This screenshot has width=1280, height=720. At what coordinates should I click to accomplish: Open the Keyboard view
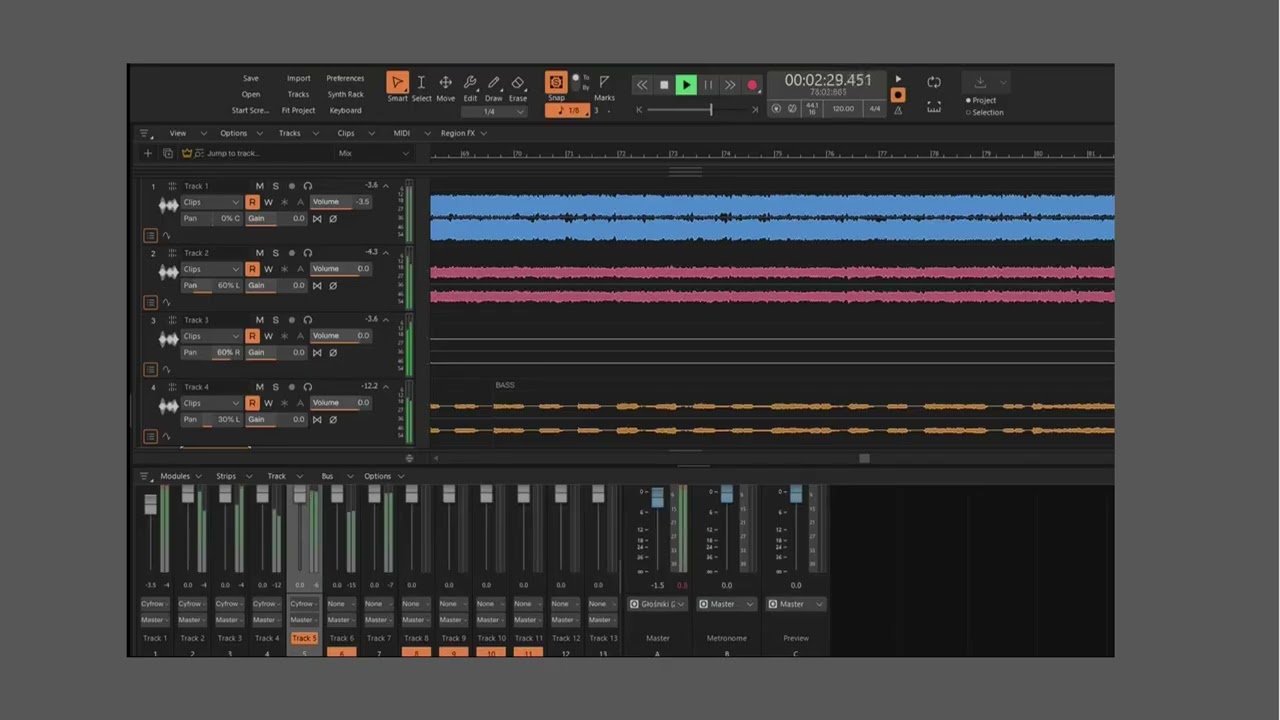pyautogui.click(x=345, y=110)
